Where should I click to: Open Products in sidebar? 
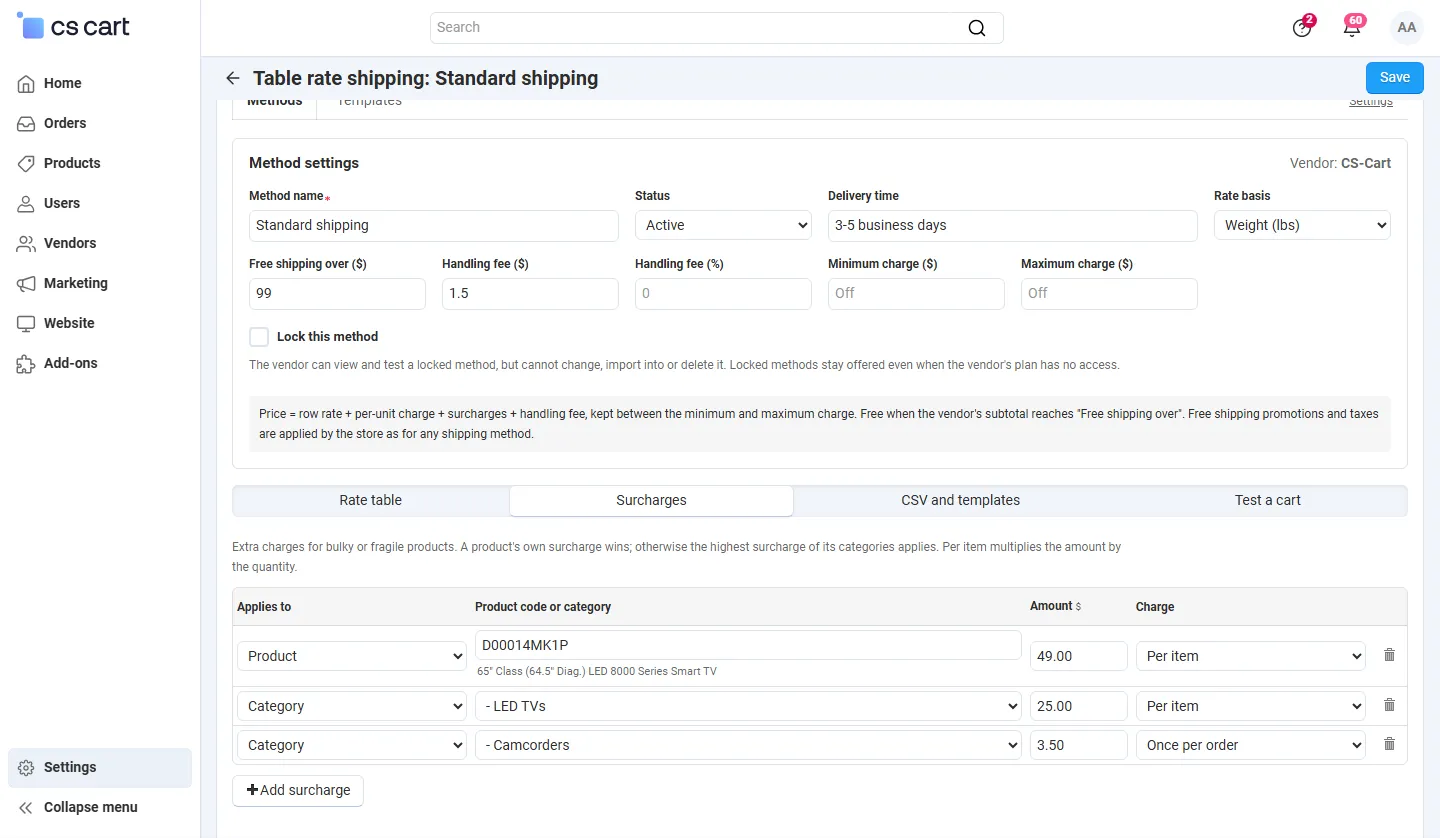72,163
